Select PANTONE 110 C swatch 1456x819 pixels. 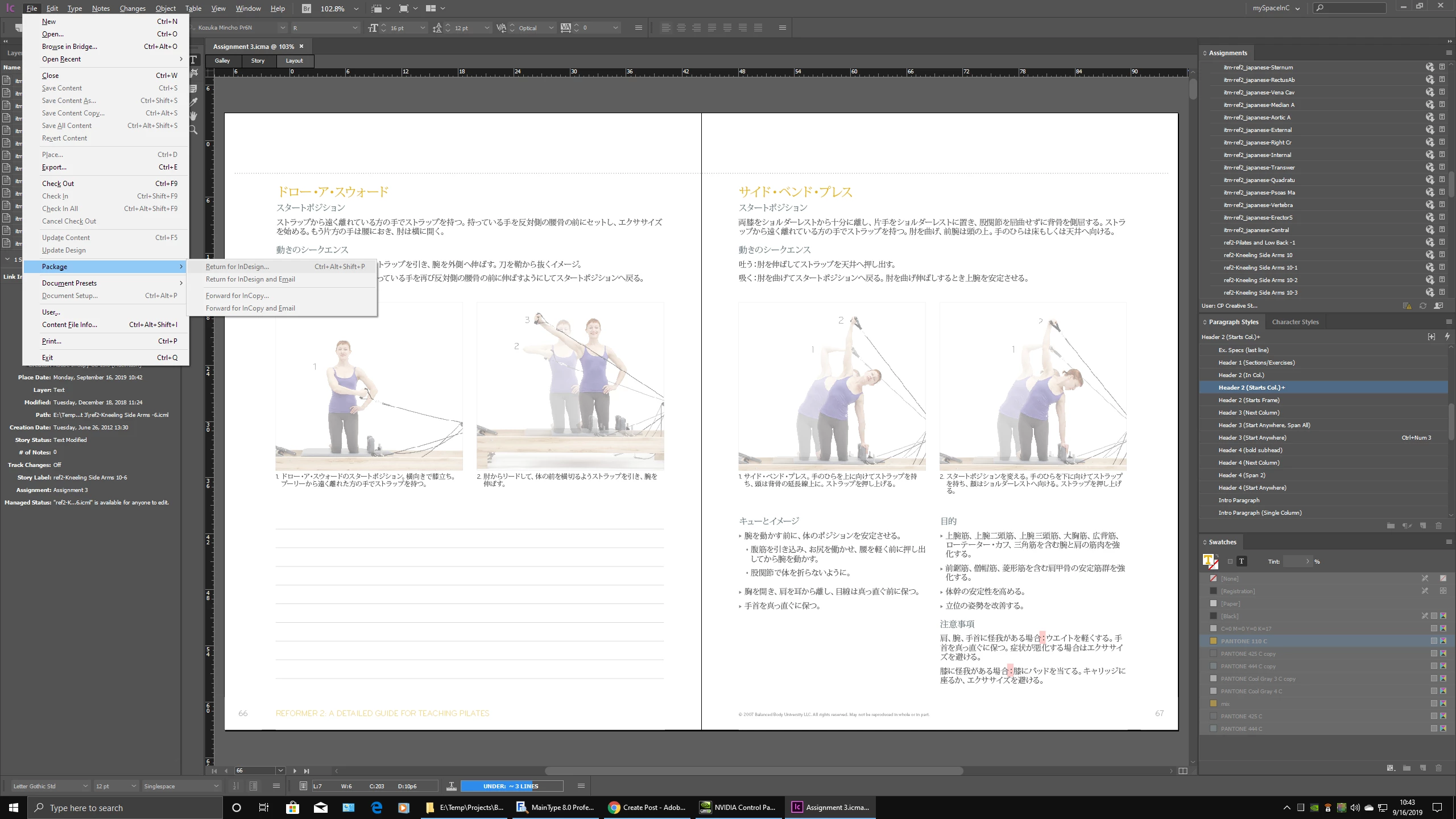[x=1243, y=641]
